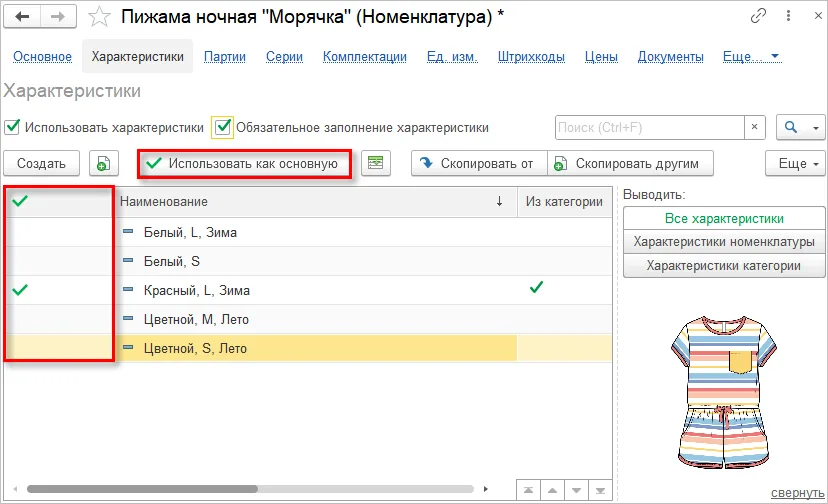Open the Серии tab

(x=284, y=57)
